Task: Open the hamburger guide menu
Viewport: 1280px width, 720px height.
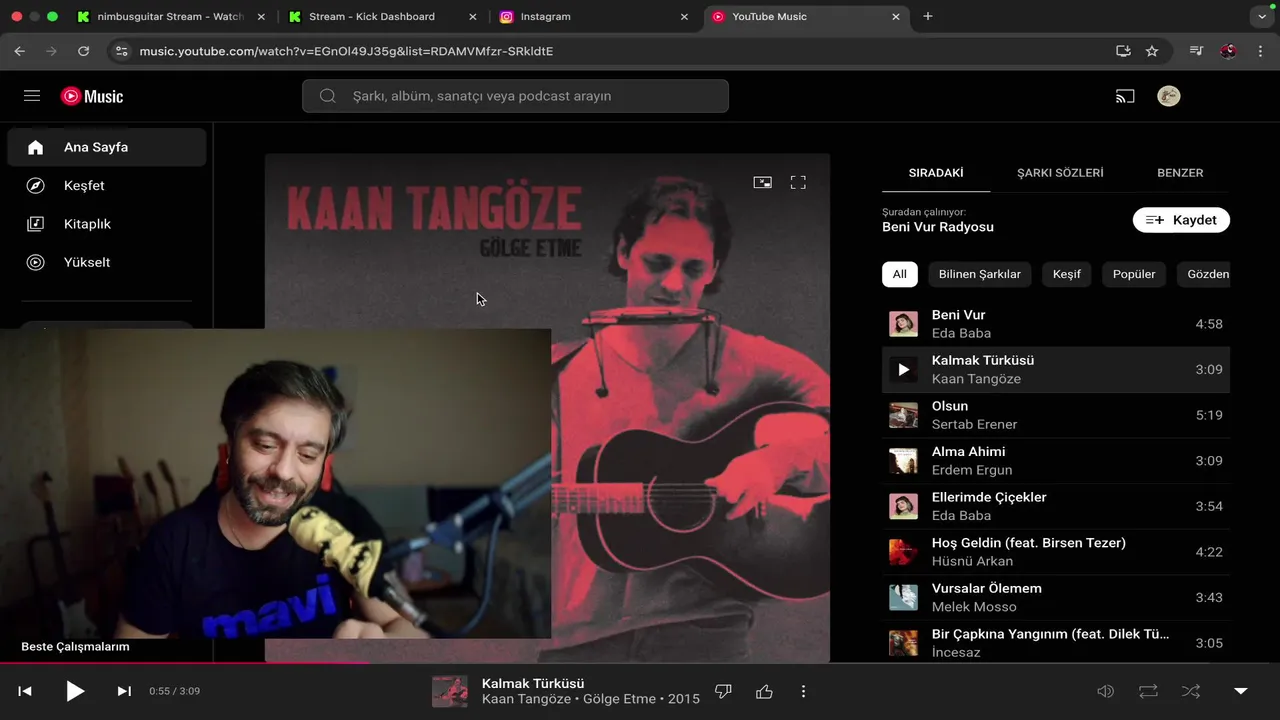Action: point(32,96)
